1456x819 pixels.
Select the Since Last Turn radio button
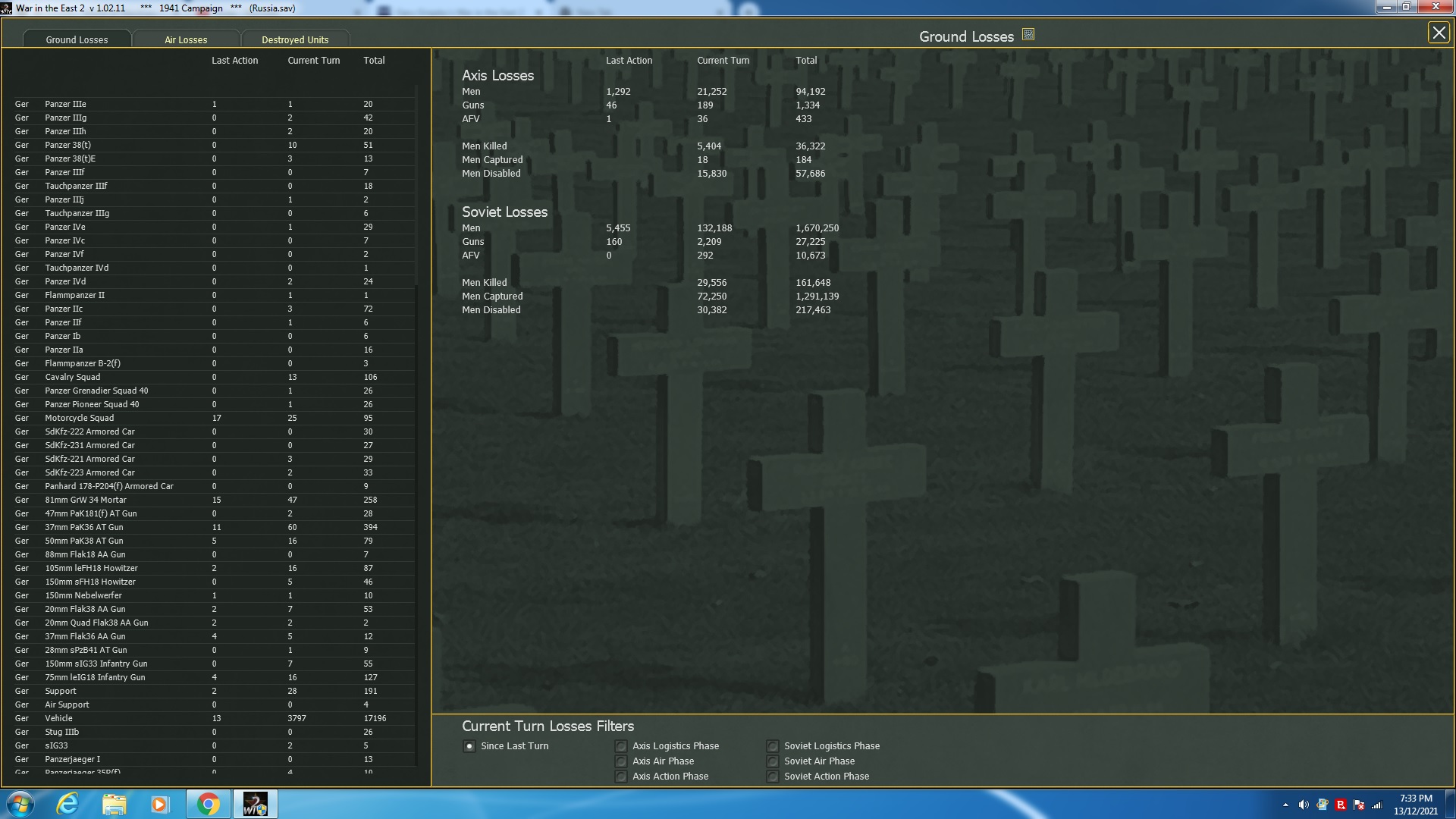469,746
